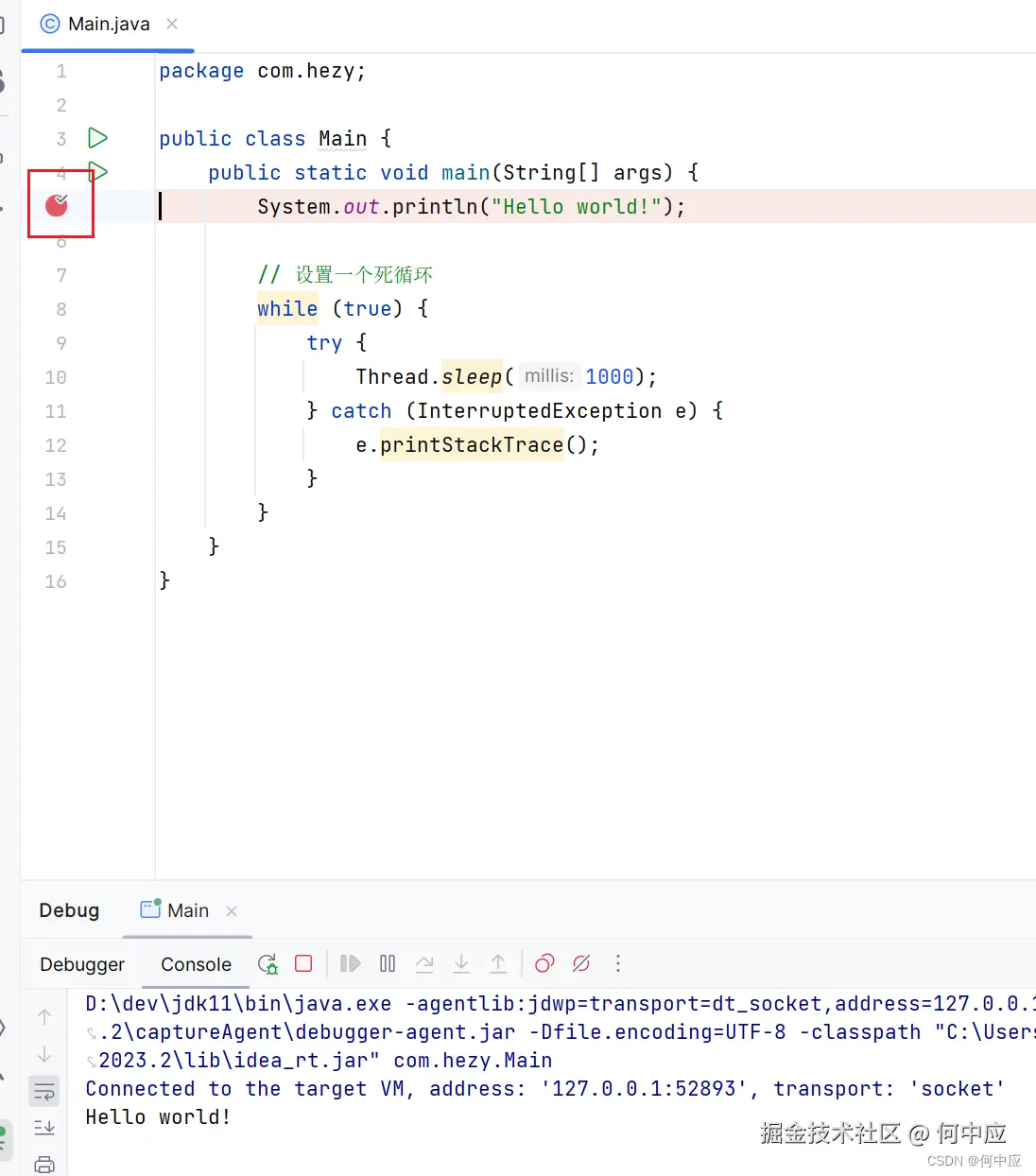Click the catch InterruptedException line
This screenshot has width=1036, height=1176.
[x=514, y=410]
